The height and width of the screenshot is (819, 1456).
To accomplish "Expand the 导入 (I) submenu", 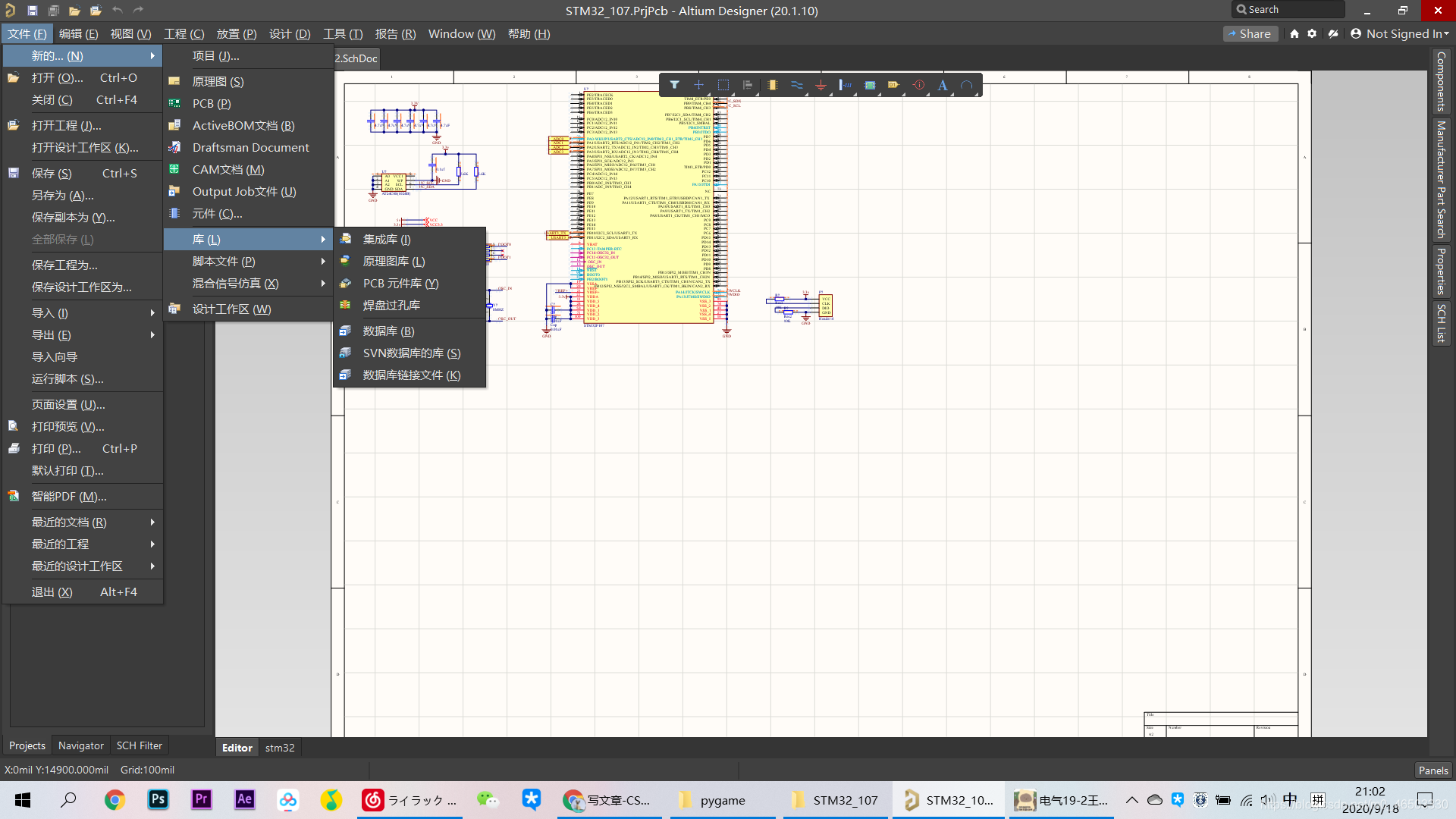I will tap(83, 313).
